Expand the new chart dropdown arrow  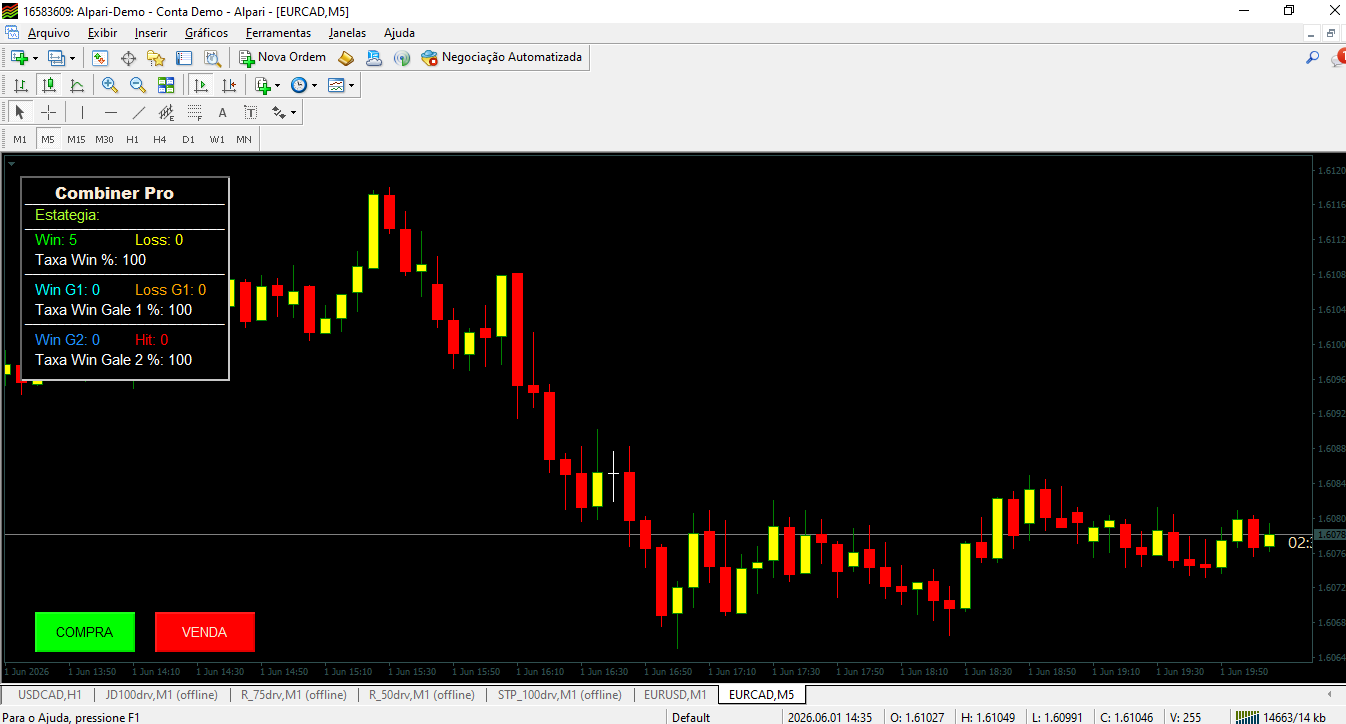point(35,58)
